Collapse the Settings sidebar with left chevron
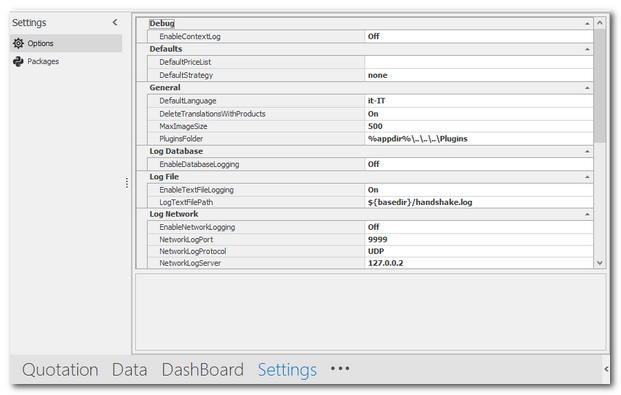The image size is (621, 395). pyautogui.click(x=115, y=23)
